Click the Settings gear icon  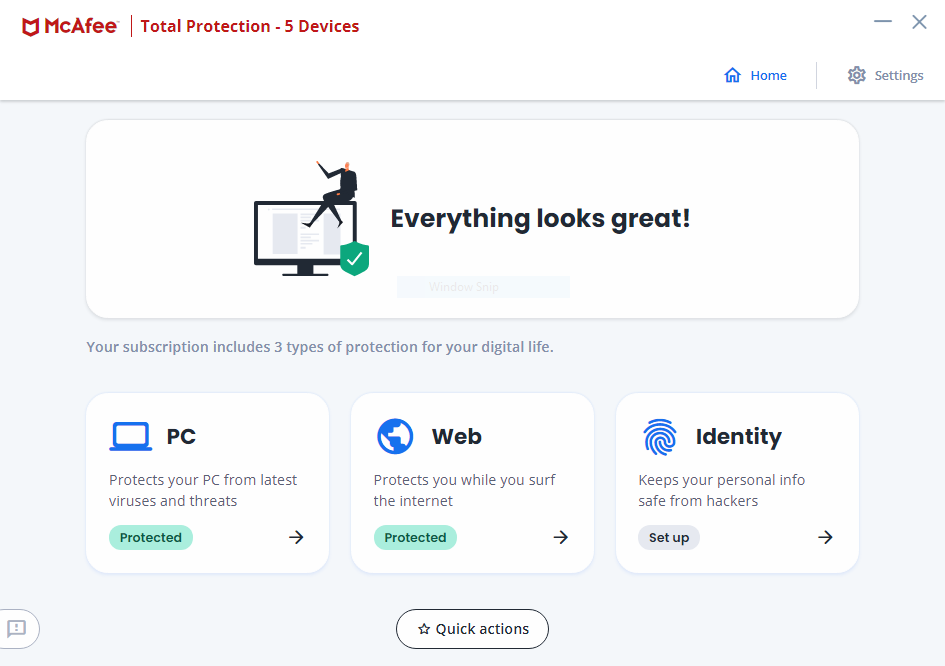856,75
